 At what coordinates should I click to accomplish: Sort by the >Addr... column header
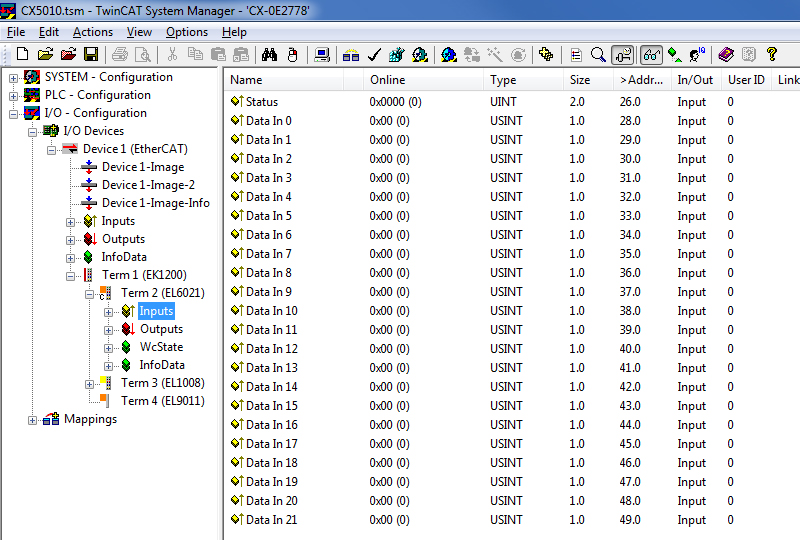click(642, 80)
